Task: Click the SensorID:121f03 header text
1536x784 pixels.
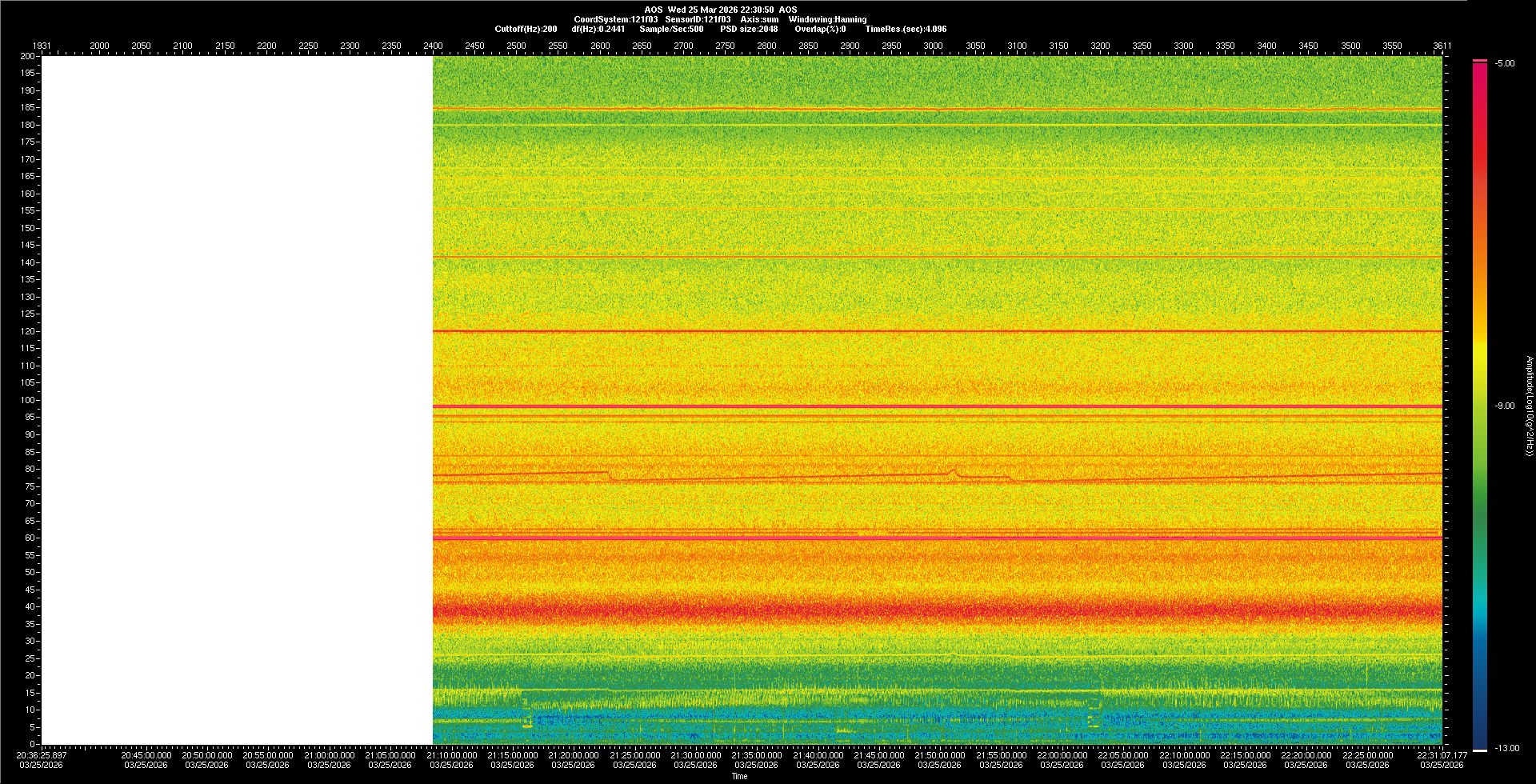Action: (698, 19)
